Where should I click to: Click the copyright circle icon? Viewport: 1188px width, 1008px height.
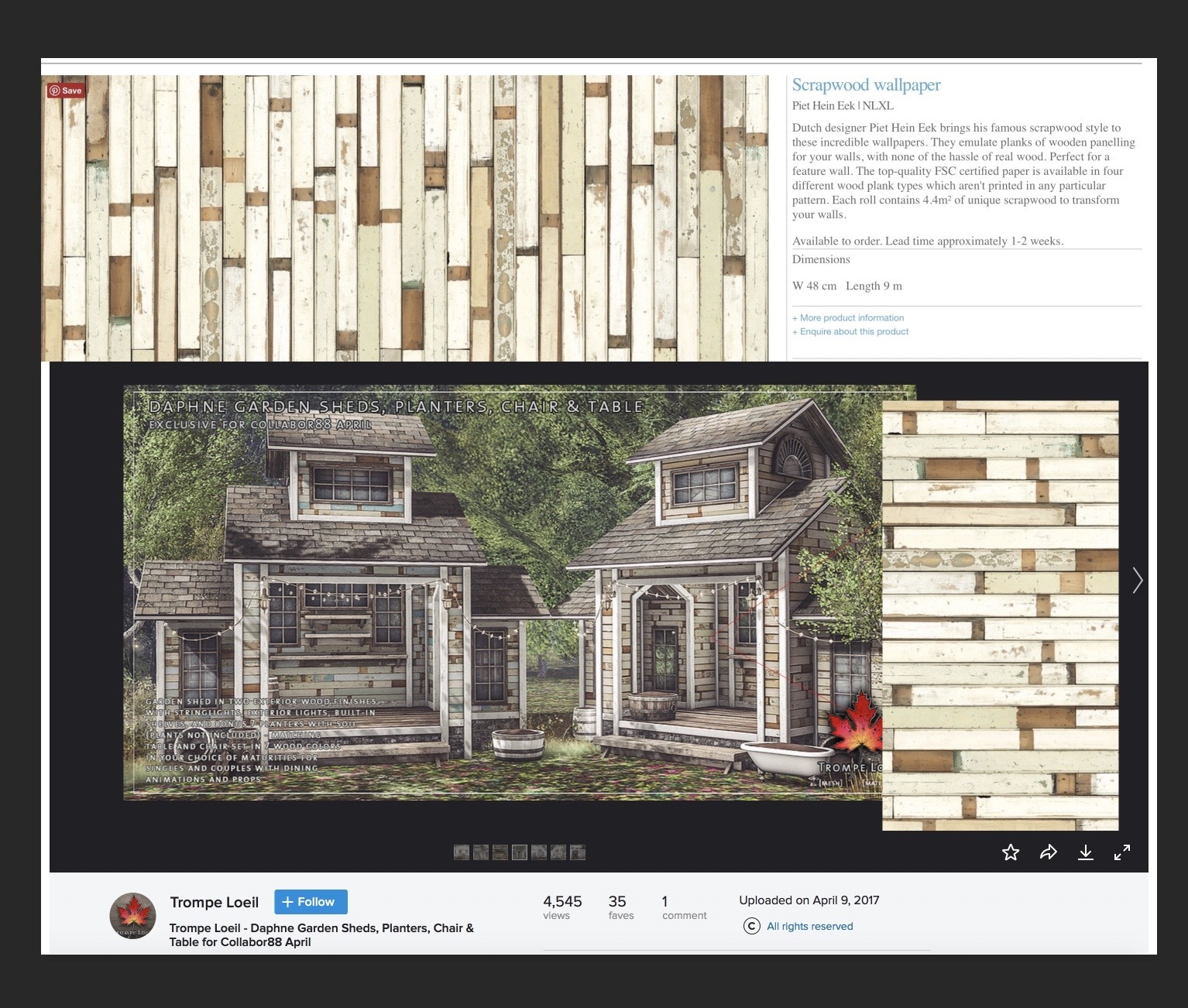tap(751, 926)
